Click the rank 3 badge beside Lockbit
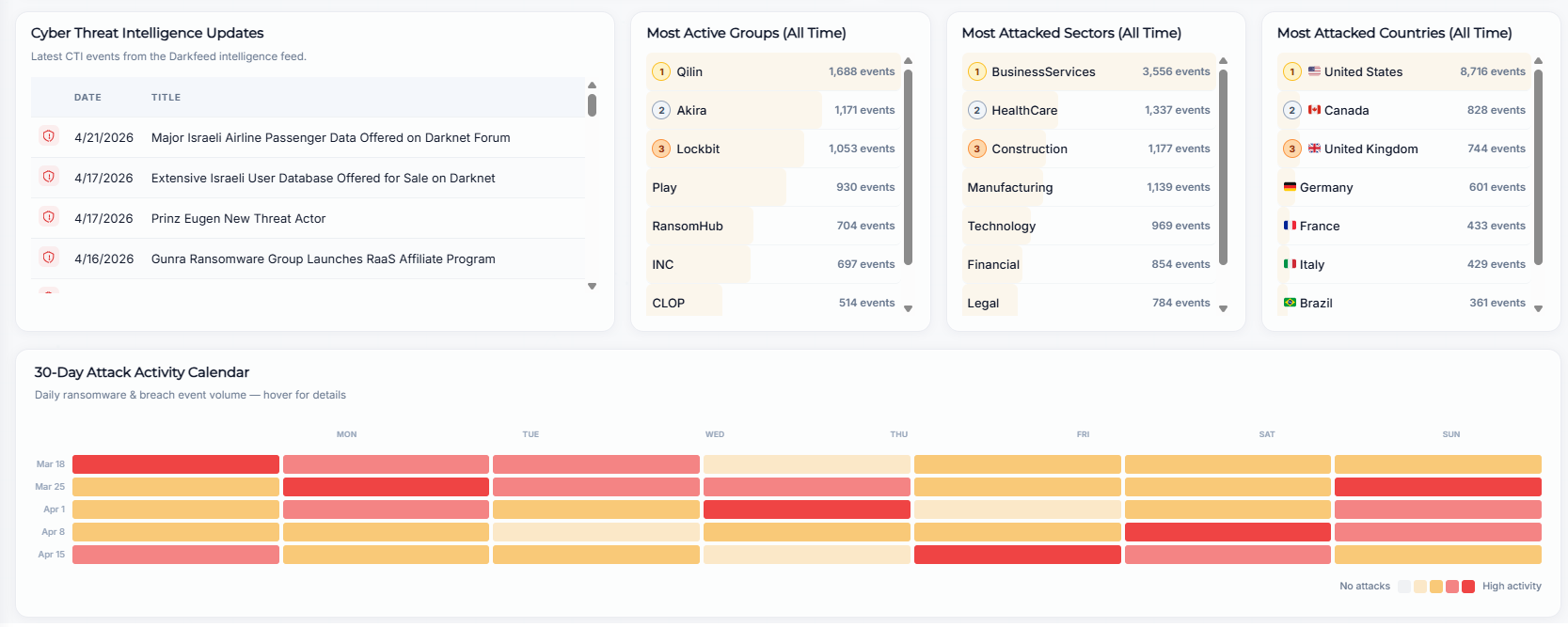 click(x=661, y=149)
